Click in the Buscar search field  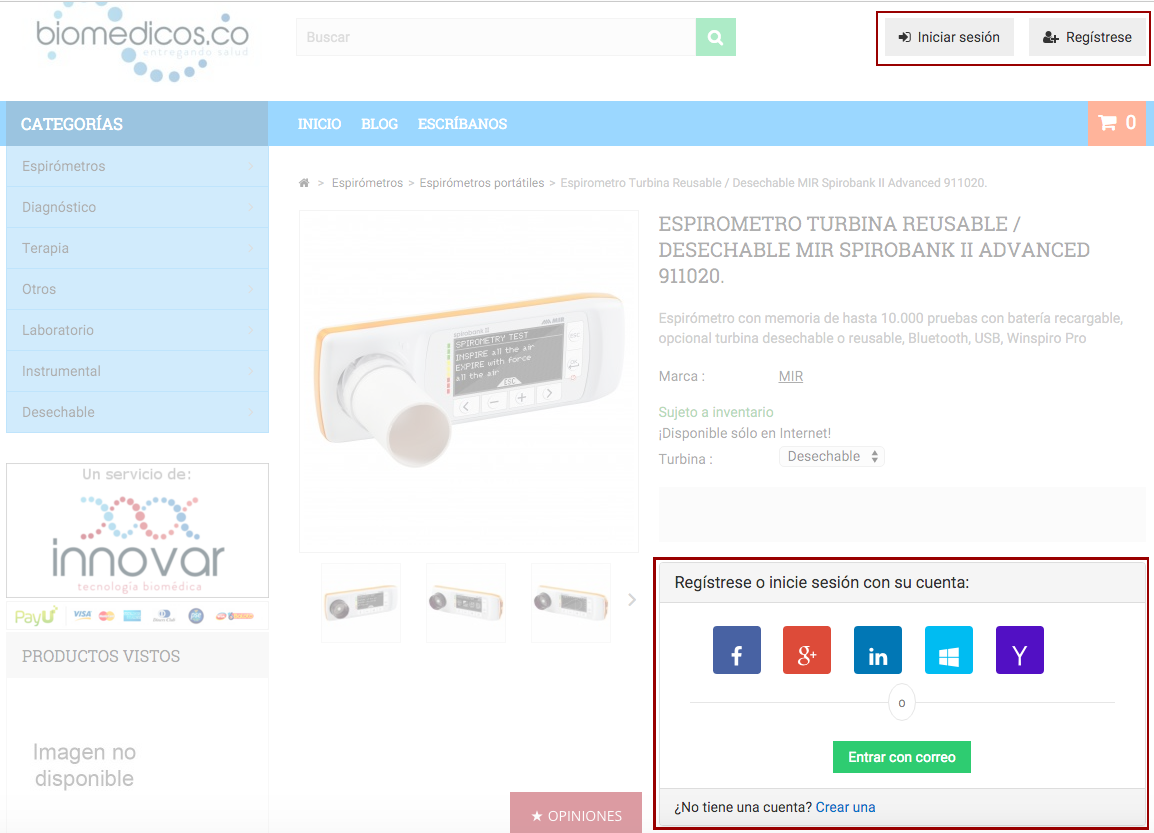[x=496, y=37]
